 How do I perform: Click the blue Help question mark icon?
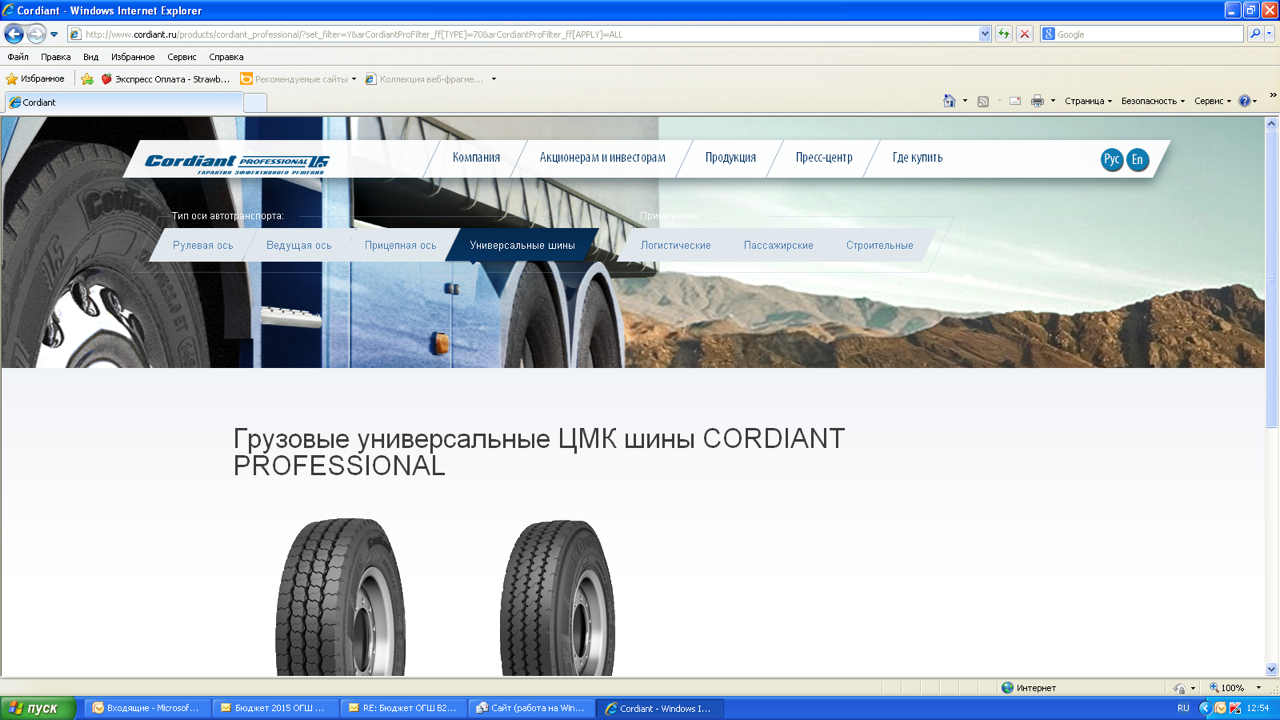click(x=1245, y=101)
